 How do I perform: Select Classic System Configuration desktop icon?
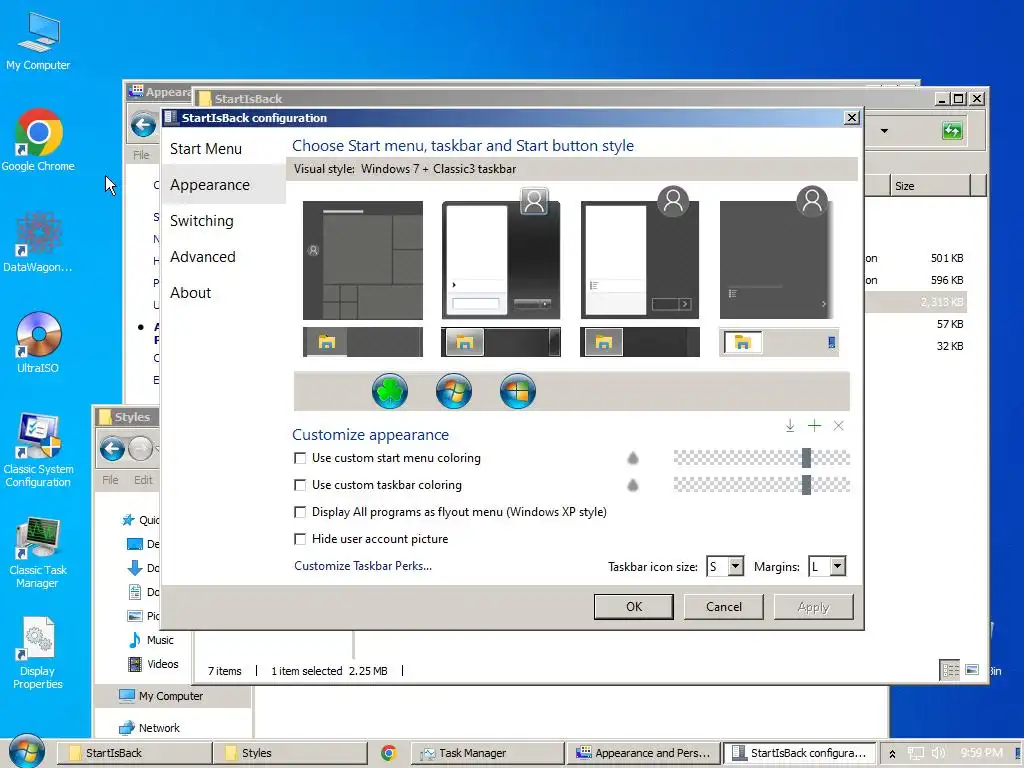[38, 450]
